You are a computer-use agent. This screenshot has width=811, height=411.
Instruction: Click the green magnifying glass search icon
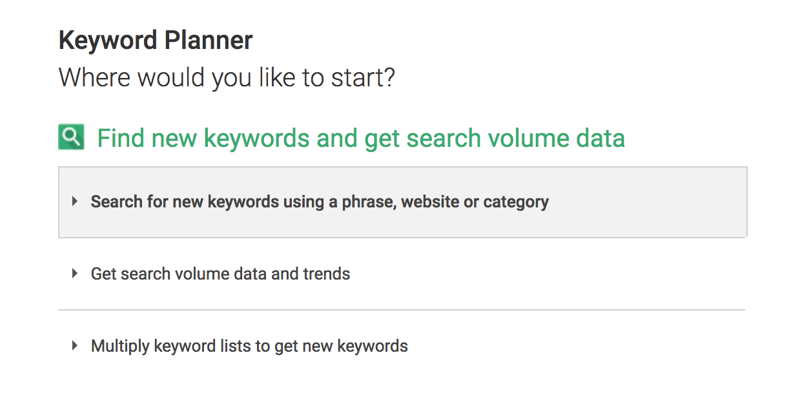pyautogui.click(x=71, y=137)
